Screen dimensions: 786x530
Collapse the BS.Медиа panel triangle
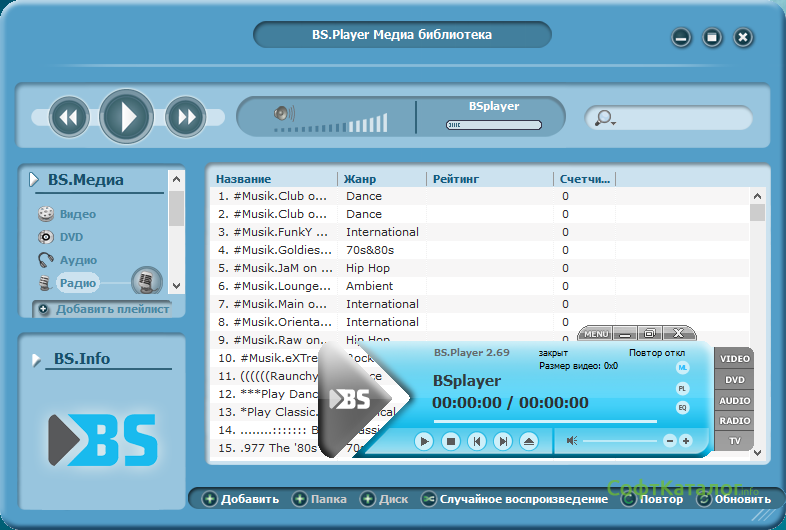[x=34, y=180]
